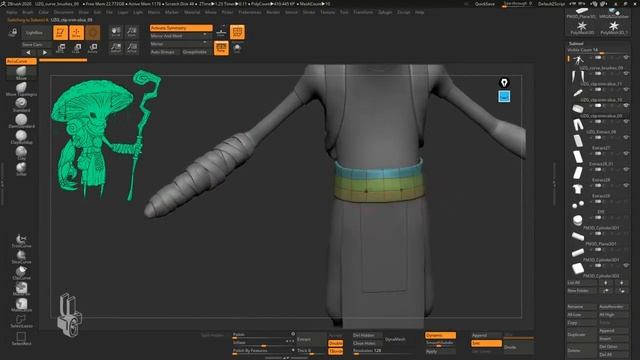
Task: Click the Apply button at the bottom
Action: (x=440, y=351)
